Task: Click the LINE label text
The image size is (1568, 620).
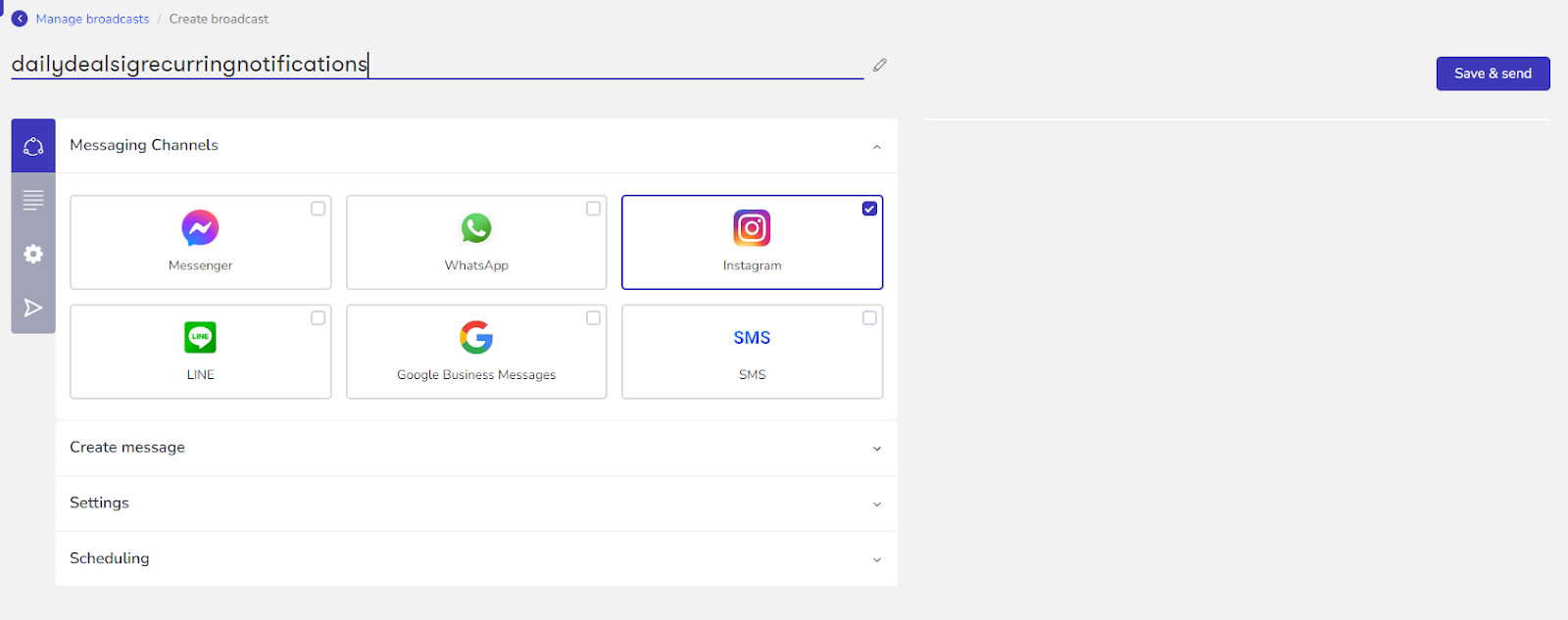Action: click(200, 375)
